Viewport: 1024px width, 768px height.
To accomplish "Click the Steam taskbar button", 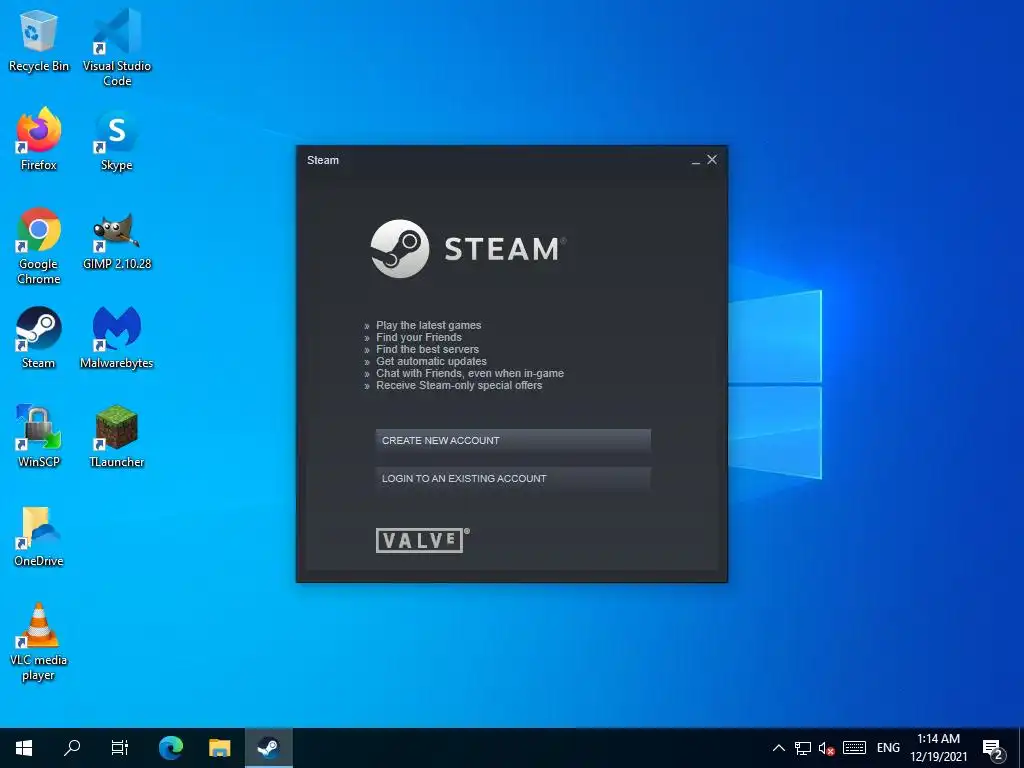I will tap(268, 748).
